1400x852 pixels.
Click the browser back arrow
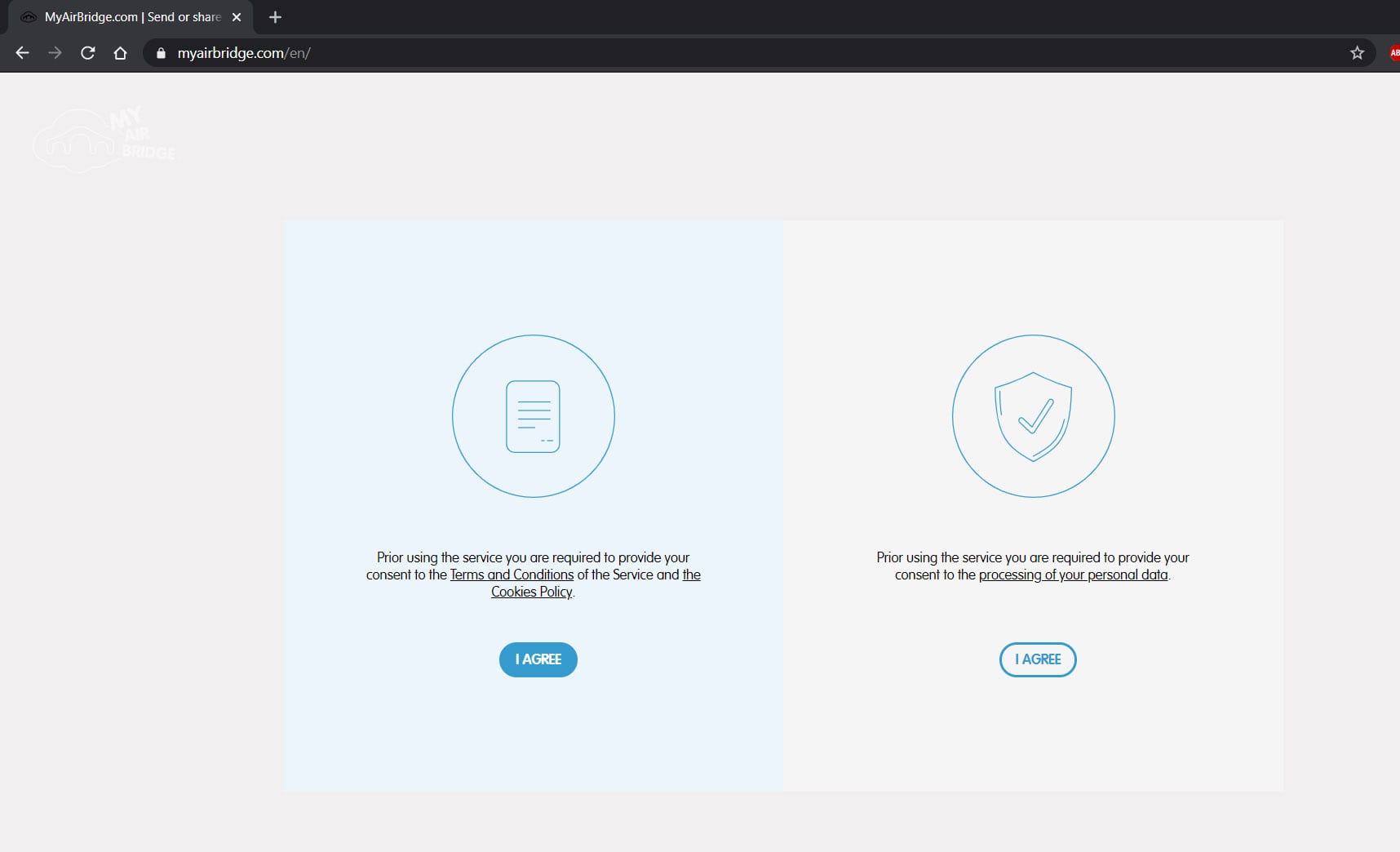(22, 53)
